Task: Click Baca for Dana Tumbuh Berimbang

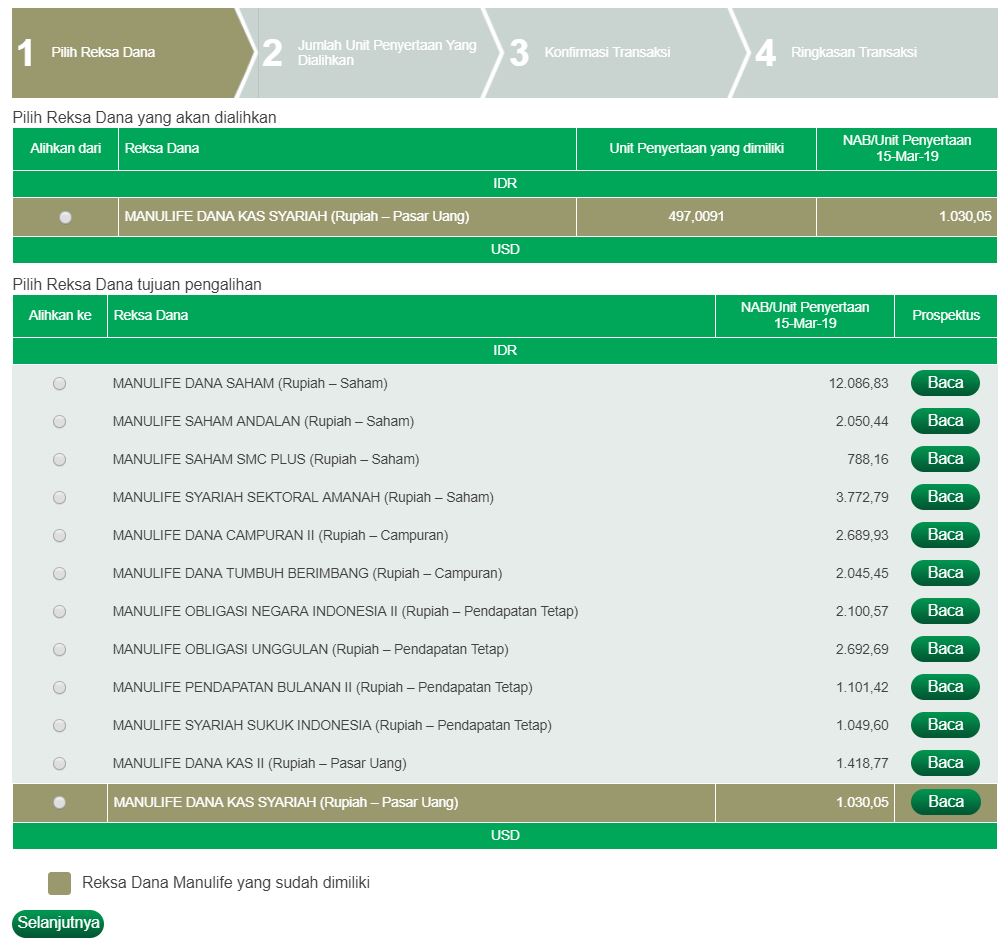Action: click(x=945, y=573)
